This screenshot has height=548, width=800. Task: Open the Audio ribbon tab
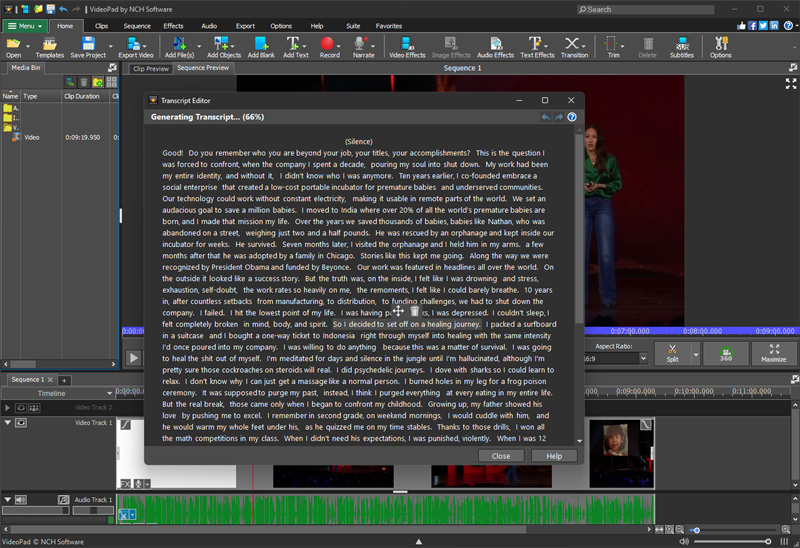point(209,26)
